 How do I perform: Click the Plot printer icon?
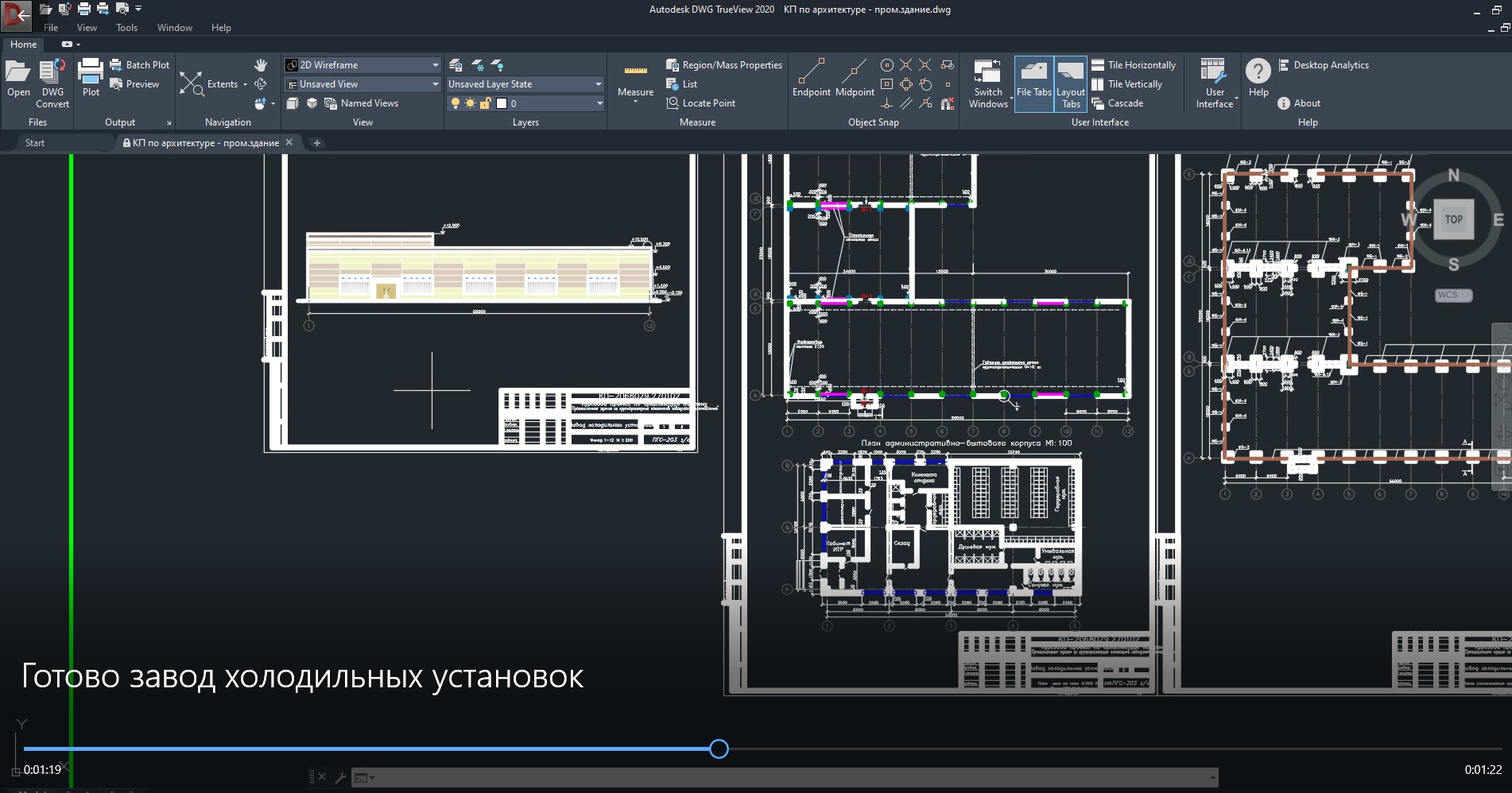pos(91,73)
